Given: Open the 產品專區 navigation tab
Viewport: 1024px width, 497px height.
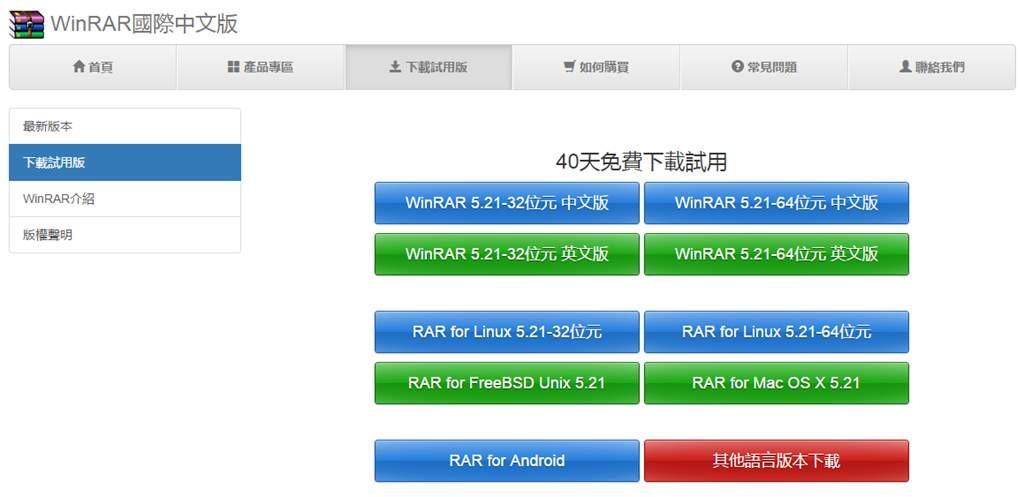Looking at the screenshot, I should [261, 67].
